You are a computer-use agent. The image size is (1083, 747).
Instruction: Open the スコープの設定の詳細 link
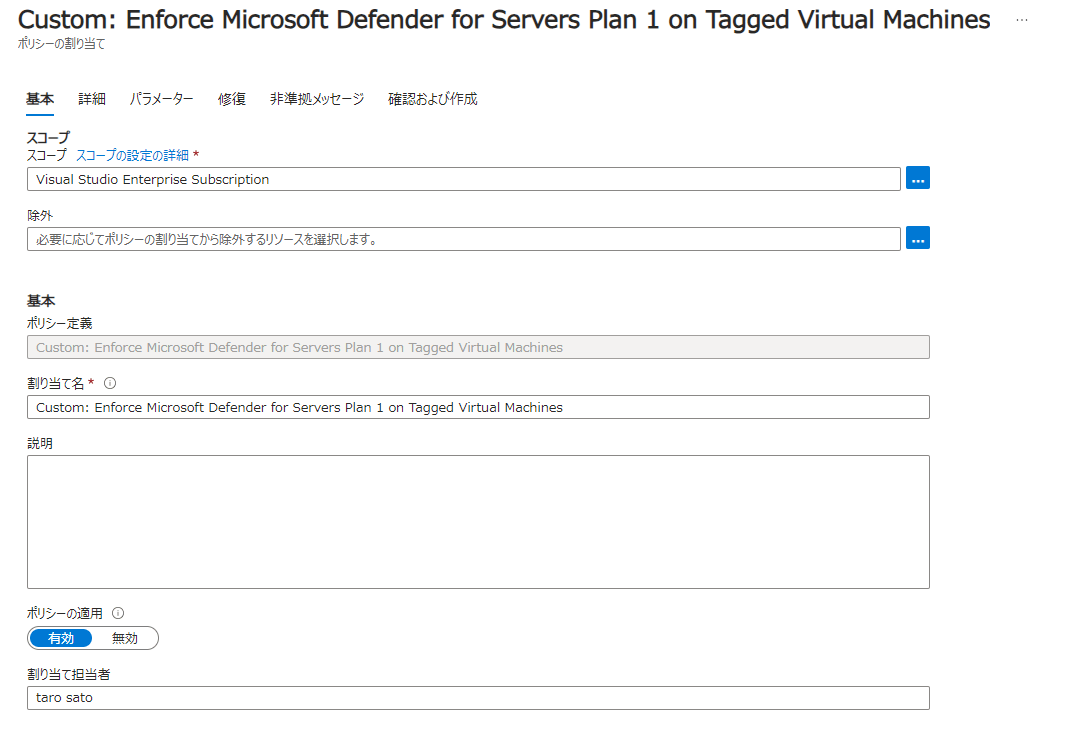click(132, 155)
